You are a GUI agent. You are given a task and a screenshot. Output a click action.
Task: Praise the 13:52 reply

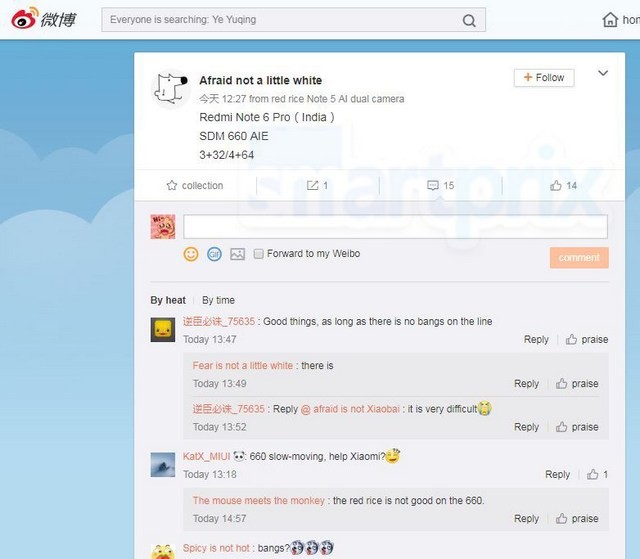point(577,427)
